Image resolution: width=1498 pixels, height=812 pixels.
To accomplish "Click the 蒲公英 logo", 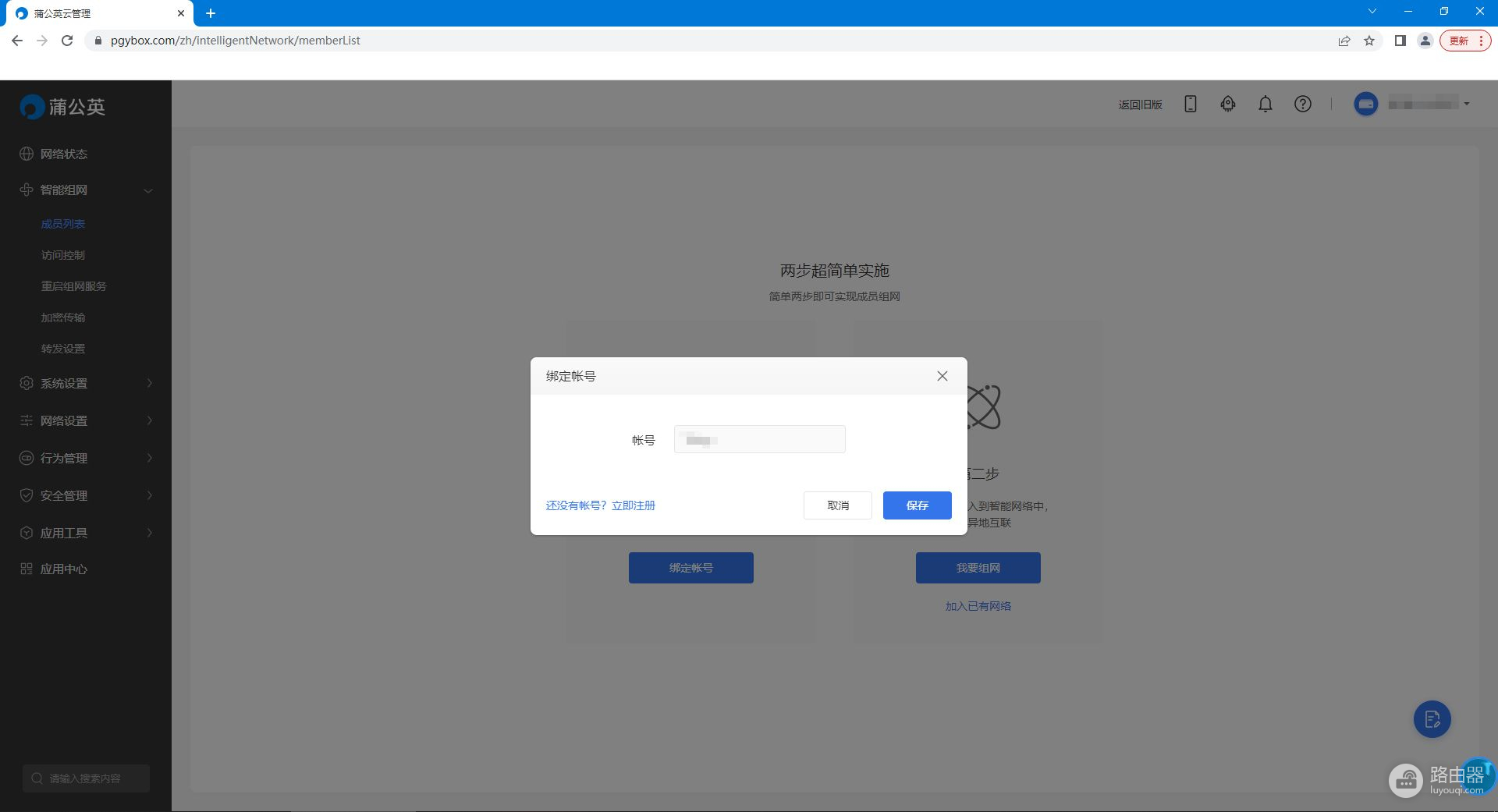I will point(62,107).
